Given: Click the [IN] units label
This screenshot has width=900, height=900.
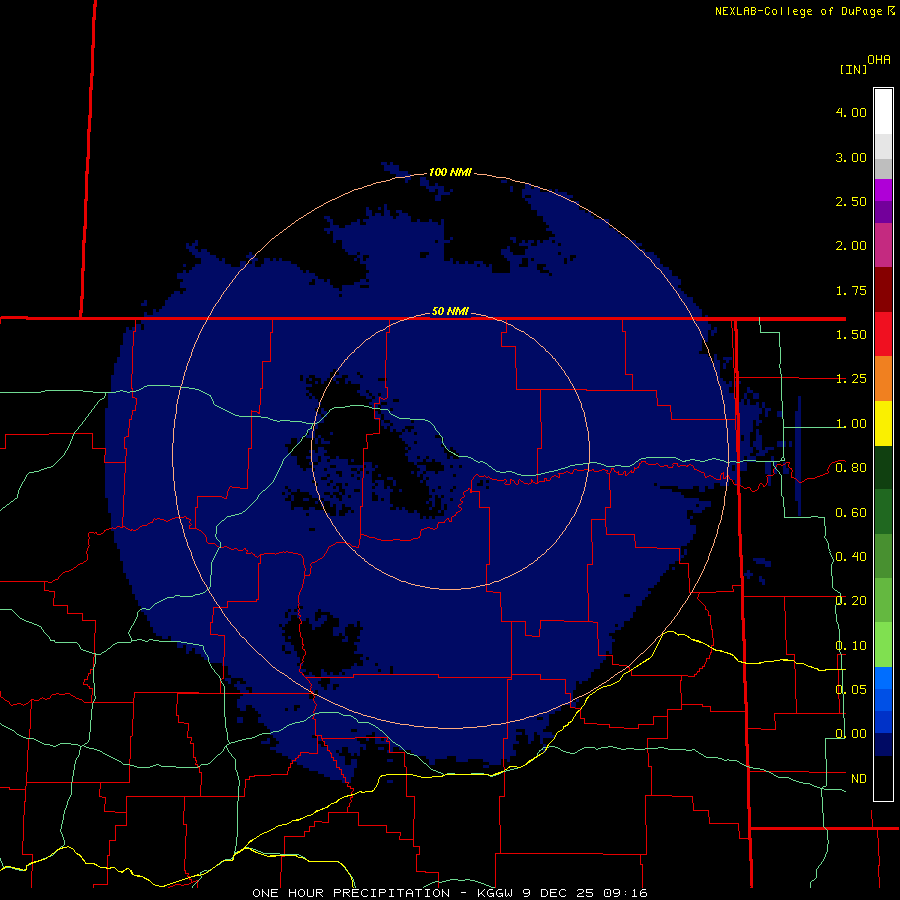Looking at the screenshot, I should coord(853,69).
